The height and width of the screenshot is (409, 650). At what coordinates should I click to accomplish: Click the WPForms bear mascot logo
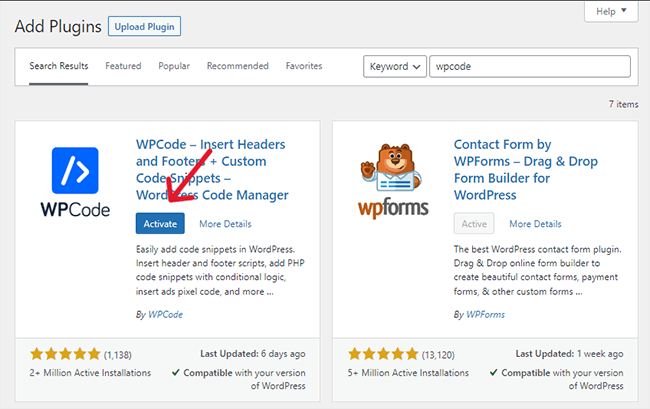tap(393, 181)
